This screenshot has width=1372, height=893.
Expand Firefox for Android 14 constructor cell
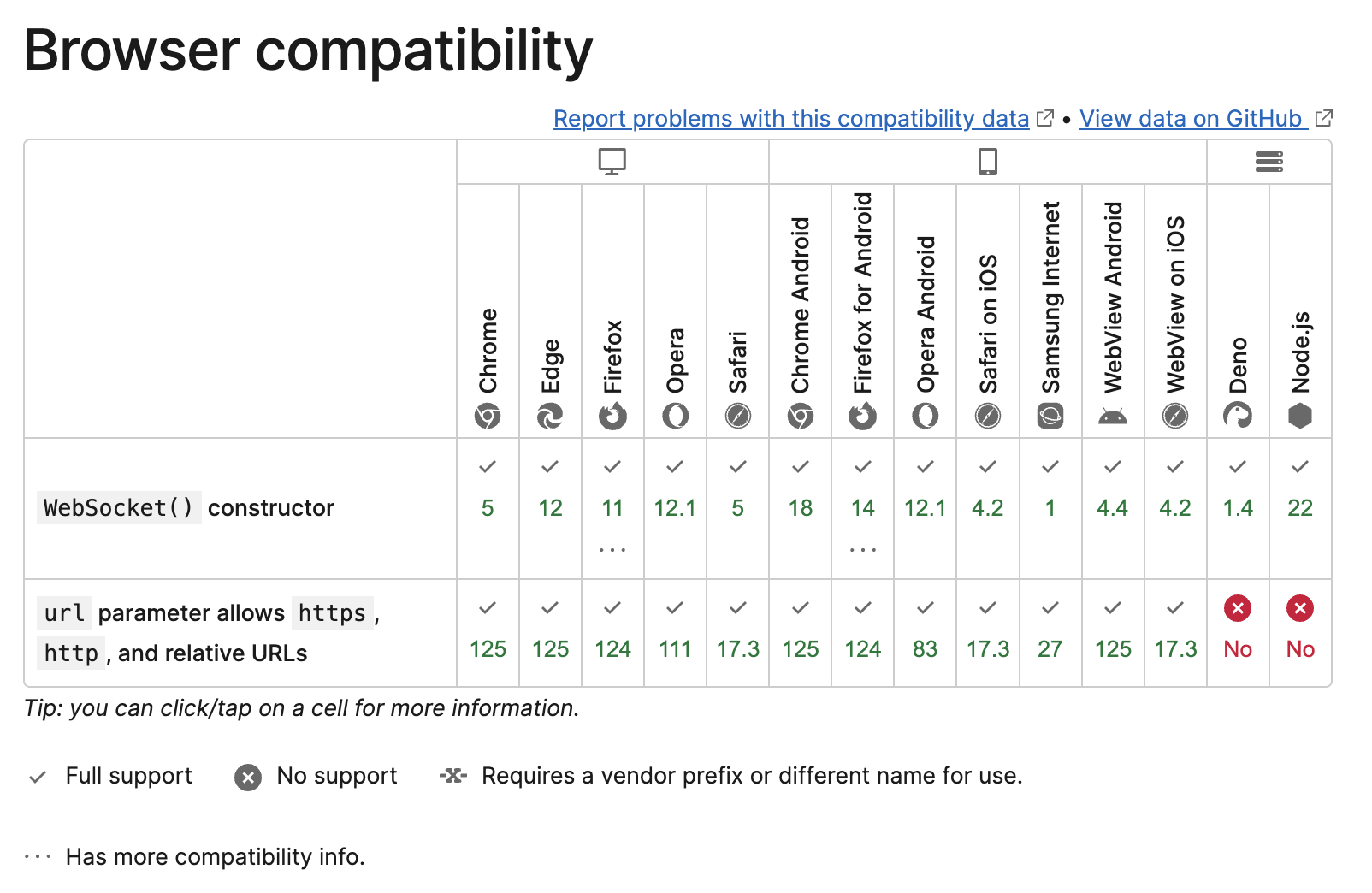pos(863,509)
